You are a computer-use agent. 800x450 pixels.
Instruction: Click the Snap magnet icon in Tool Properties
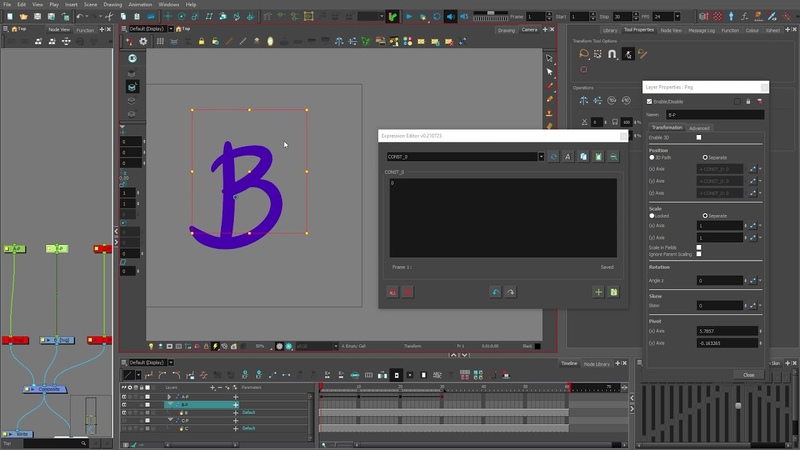point(613,54)
